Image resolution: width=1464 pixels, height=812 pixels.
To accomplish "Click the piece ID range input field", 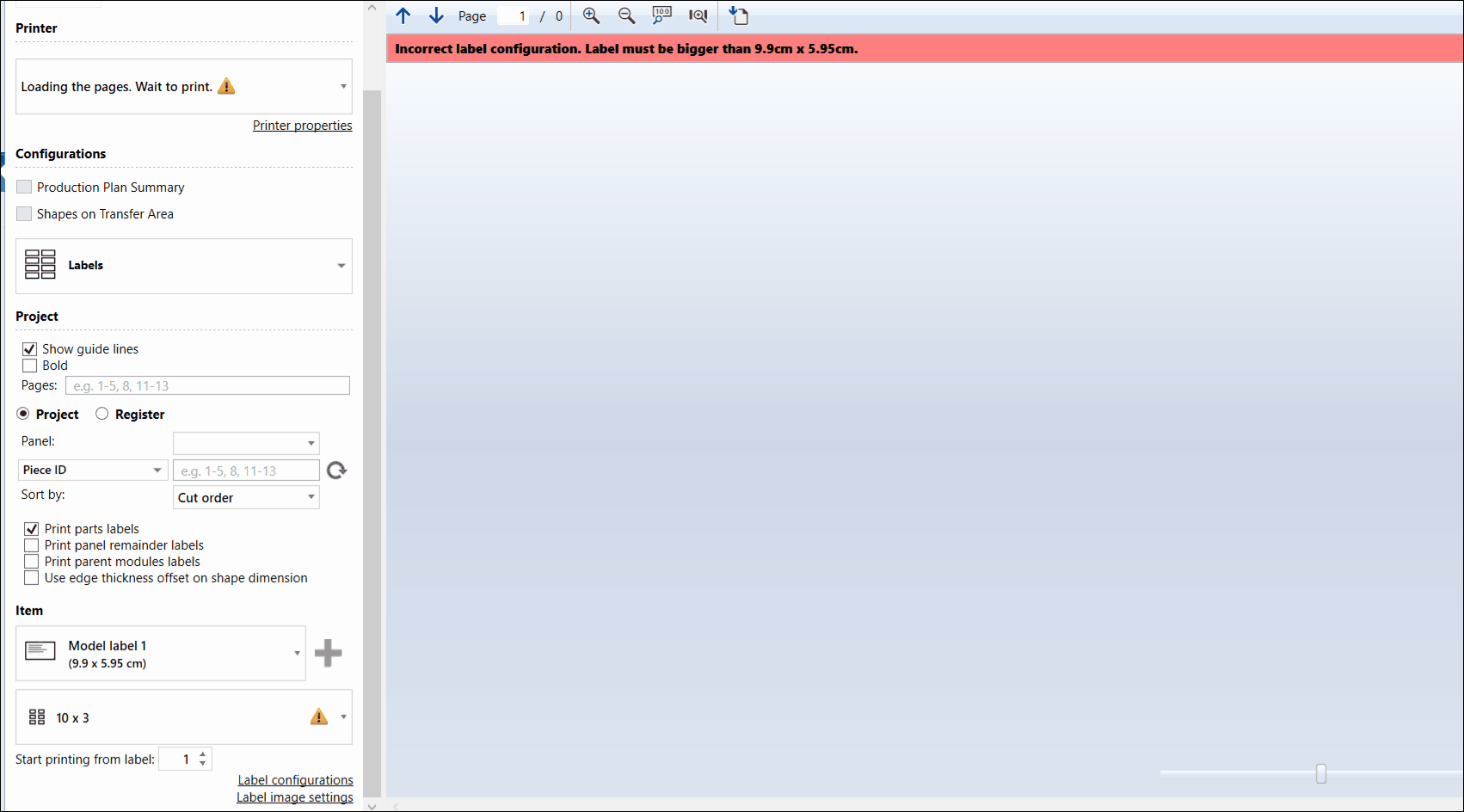I will click(246, 471).
